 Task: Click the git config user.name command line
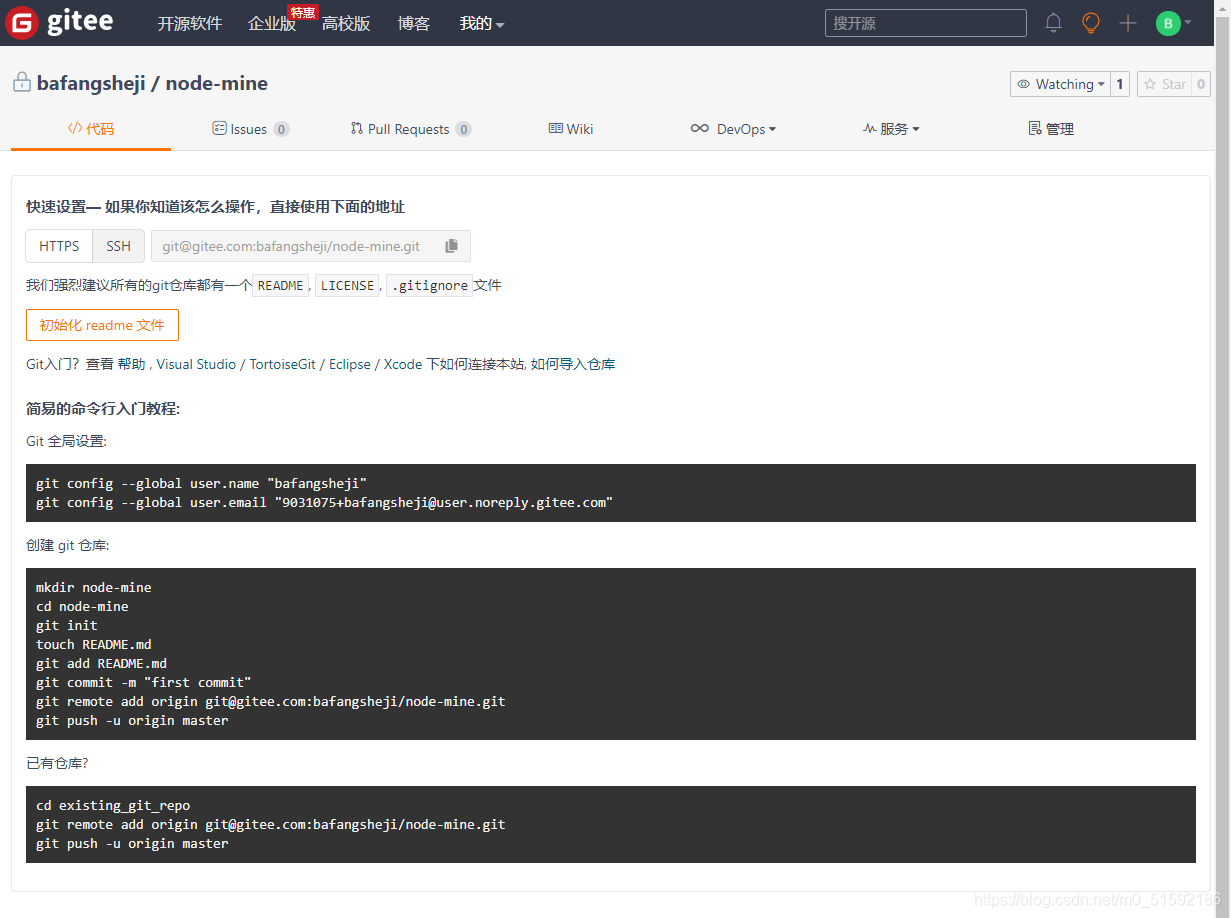point(202,483)
